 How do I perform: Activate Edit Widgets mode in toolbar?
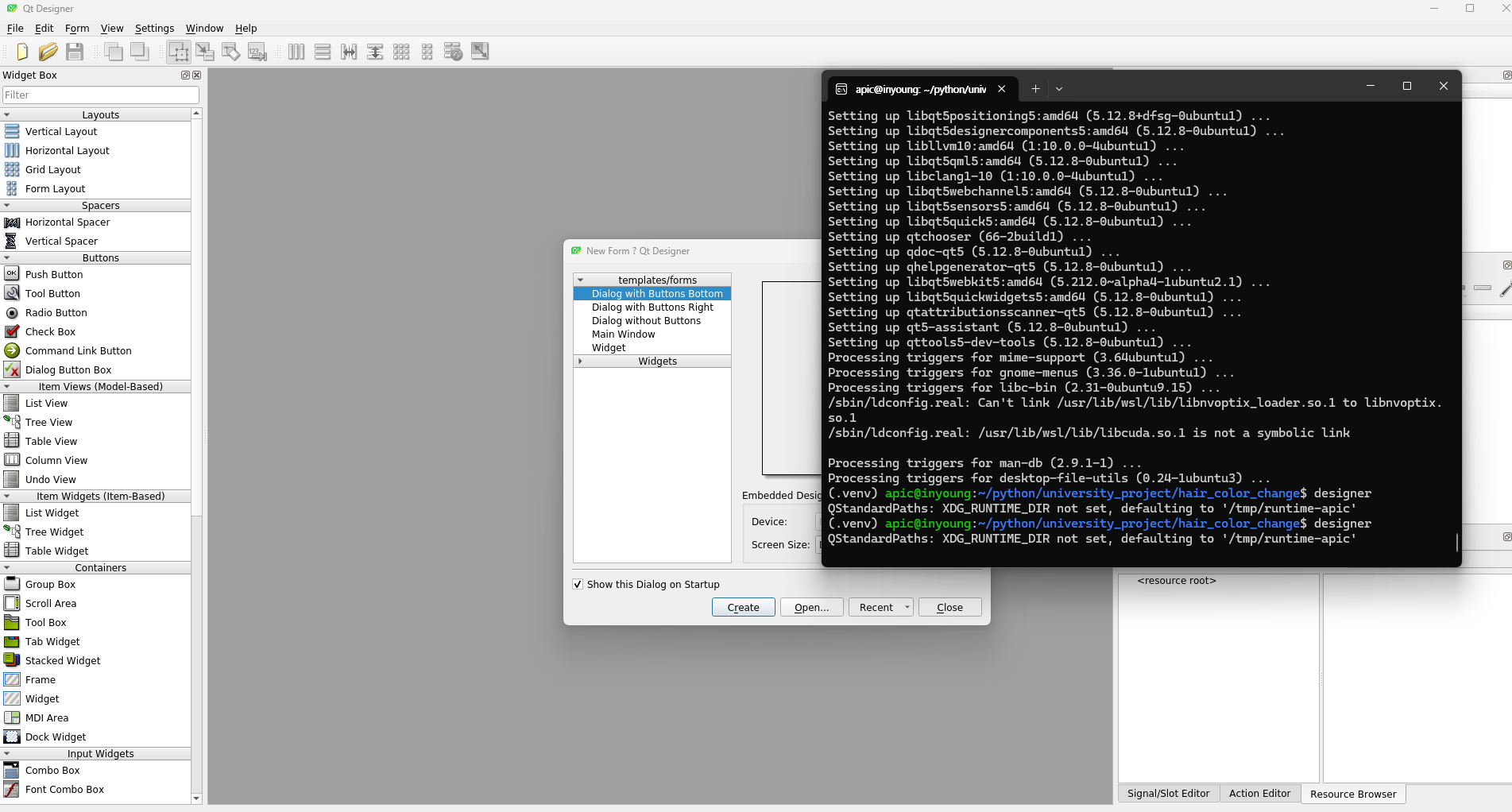(179, 52)
